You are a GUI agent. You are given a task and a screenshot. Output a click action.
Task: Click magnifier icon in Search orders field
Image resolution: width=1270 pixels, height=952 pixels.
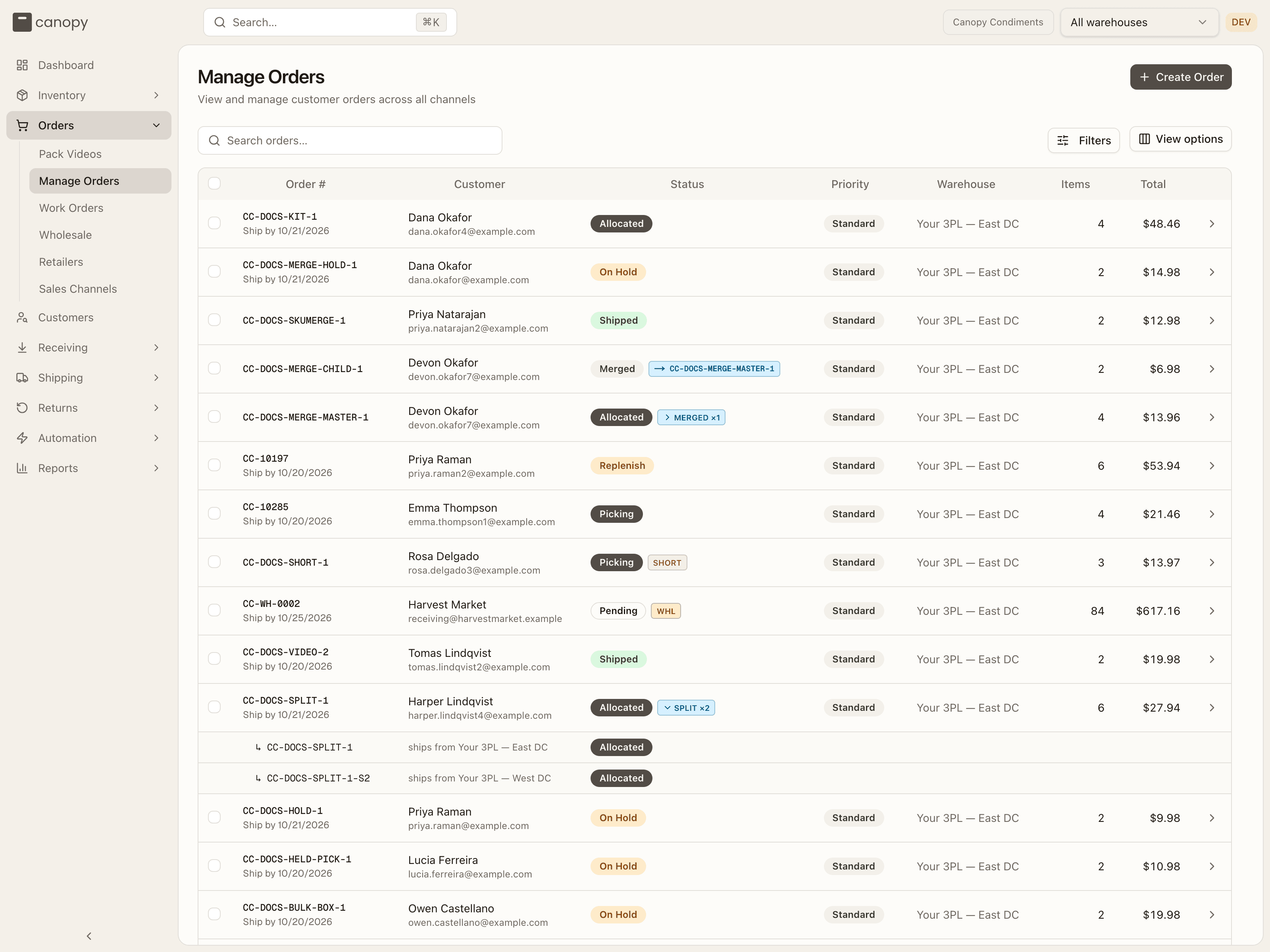(x=214, y=140)
